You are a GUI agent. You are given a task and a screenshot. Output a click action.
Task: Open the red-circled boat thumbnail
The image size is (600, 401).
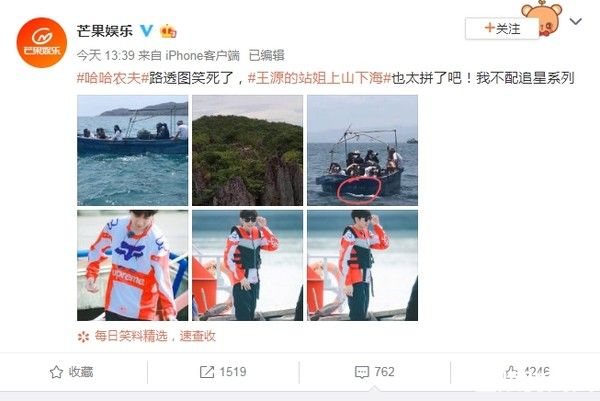(362, 150)
